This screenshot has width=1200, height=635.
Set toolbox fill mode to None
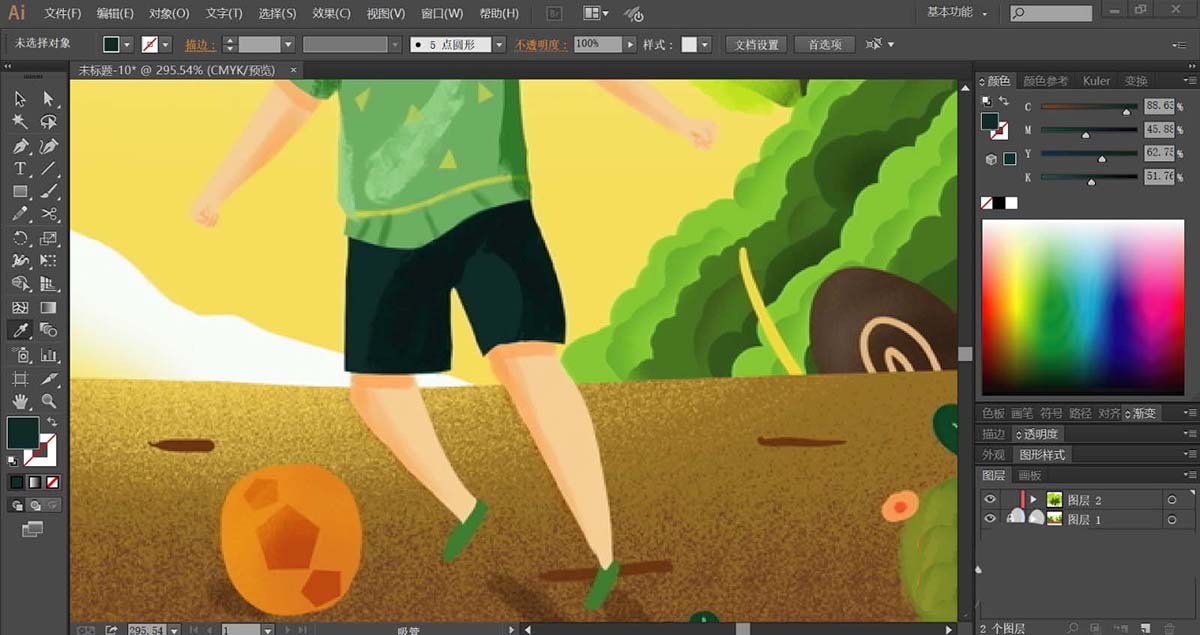52,482
